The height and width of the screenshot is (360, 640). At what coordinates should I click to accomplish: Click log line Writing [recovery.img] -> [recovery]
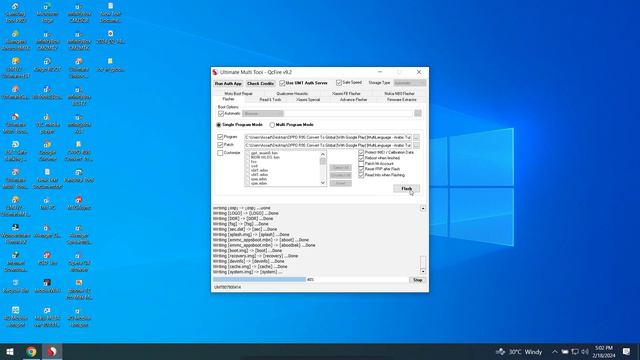[x=255, y=256]
